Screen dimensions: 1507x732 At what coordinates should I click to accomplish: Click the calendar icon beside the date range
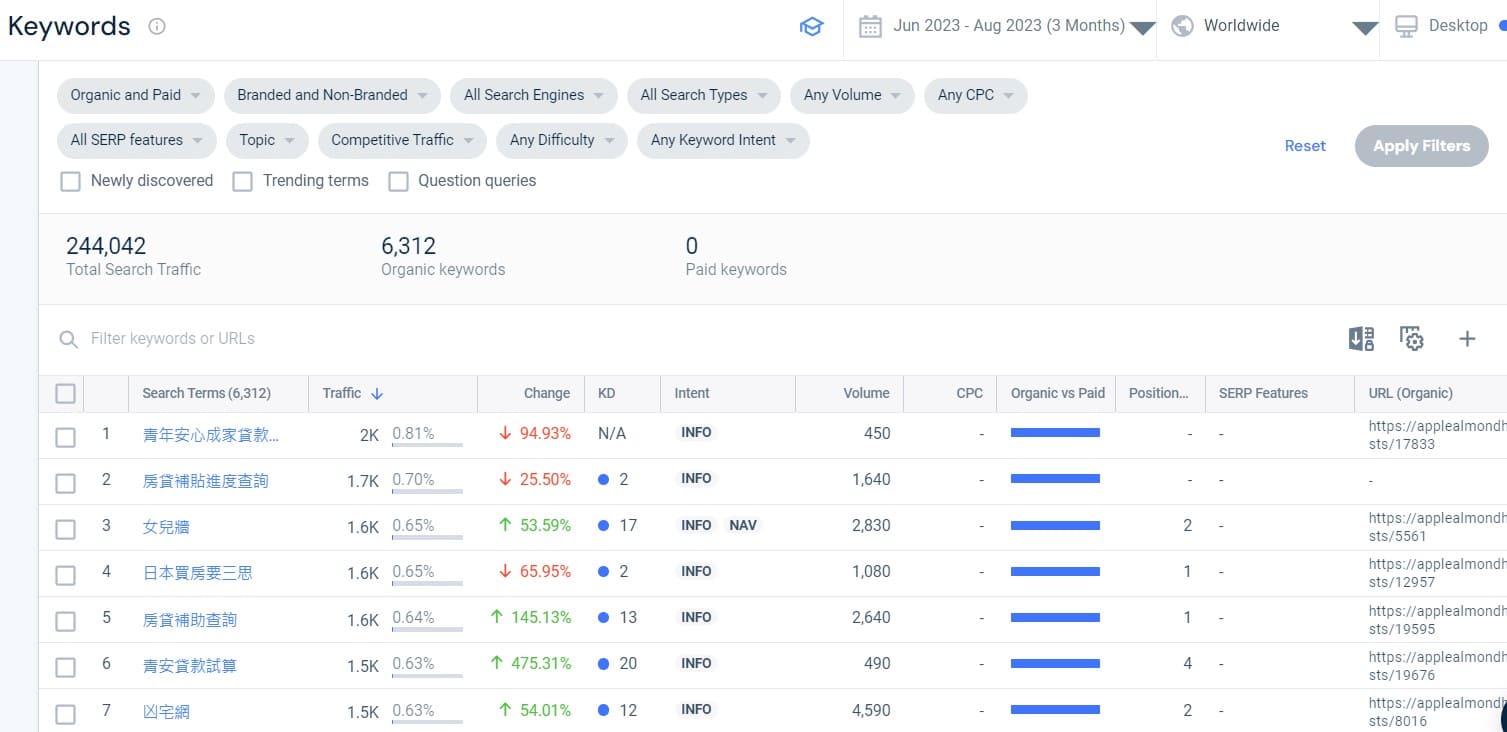pyautogui.click(x=872, y=25)
